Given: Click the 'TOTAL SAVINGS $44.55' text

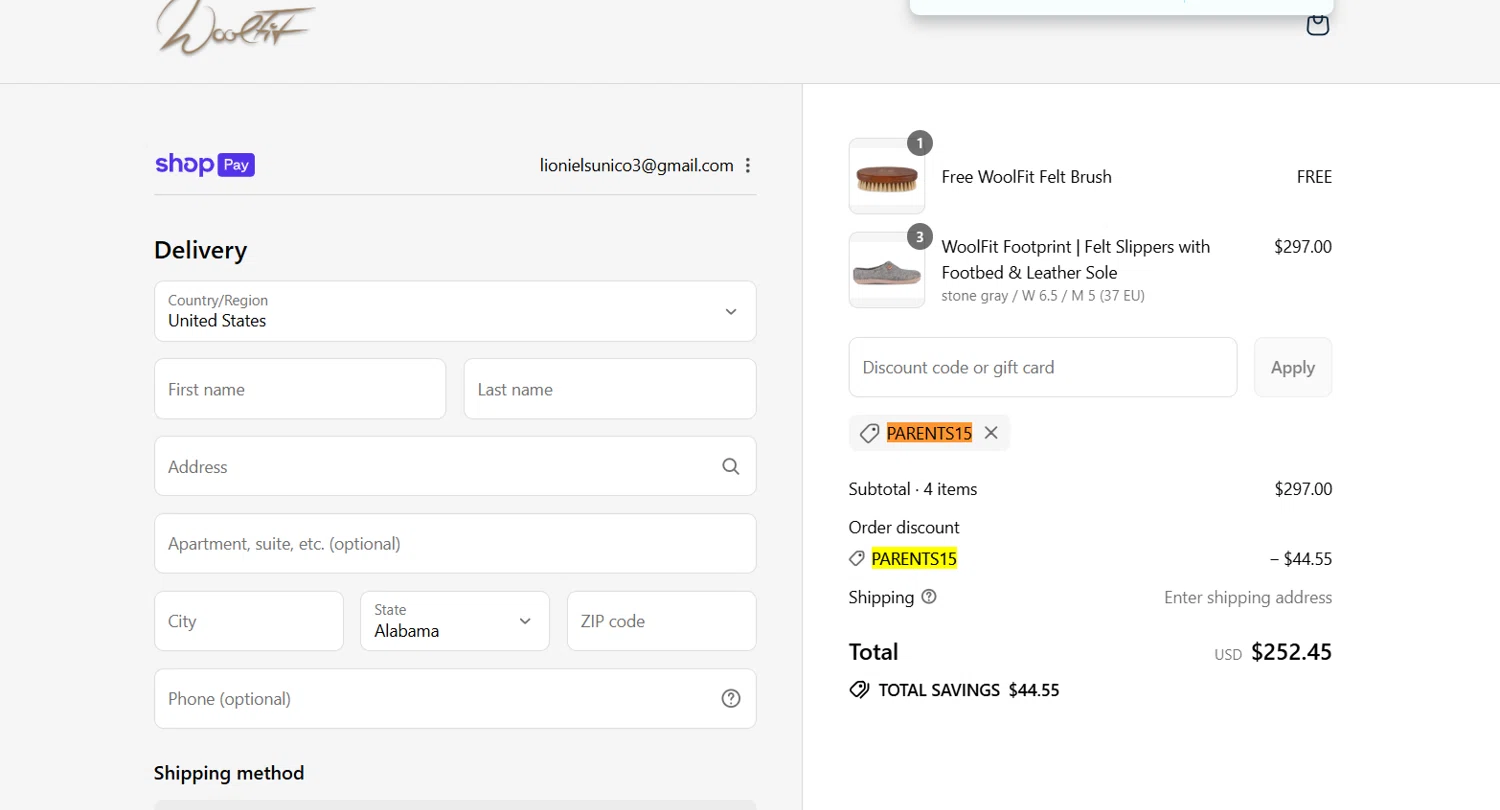Looking at the screenshot, I should tap(969, 690).
